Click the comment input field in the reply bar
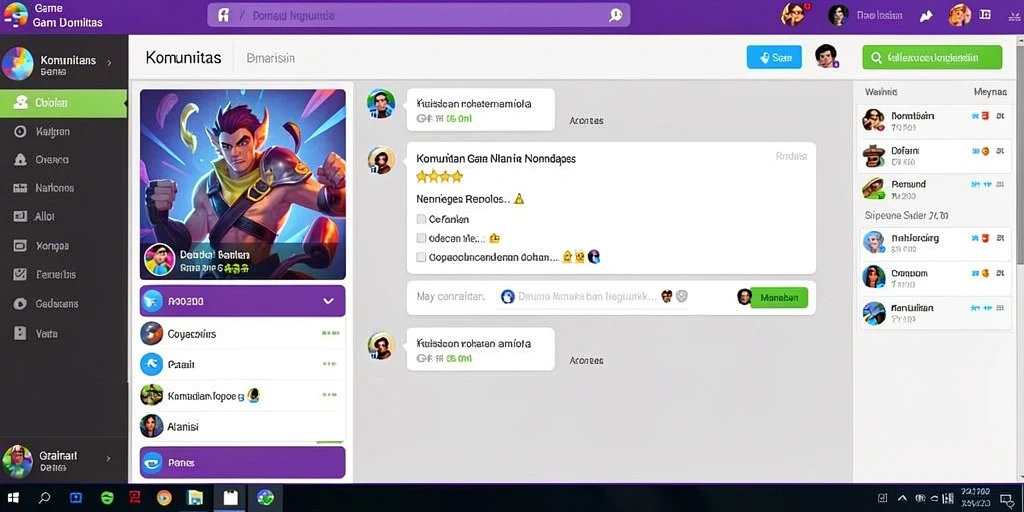This screenshot has height=512, width=1024. point(593,296)
